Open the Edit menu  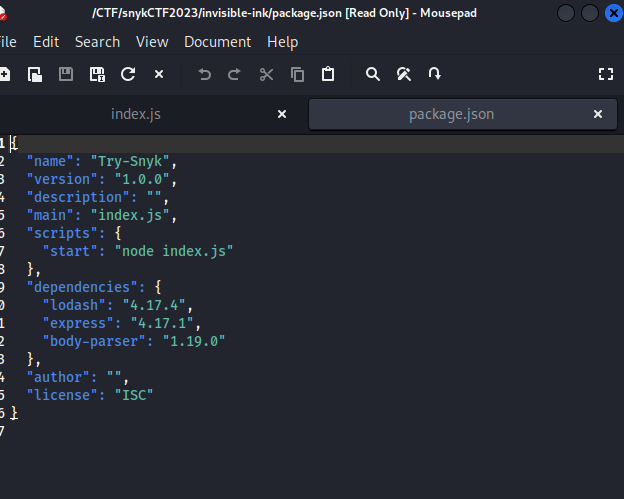coord(46,42)
